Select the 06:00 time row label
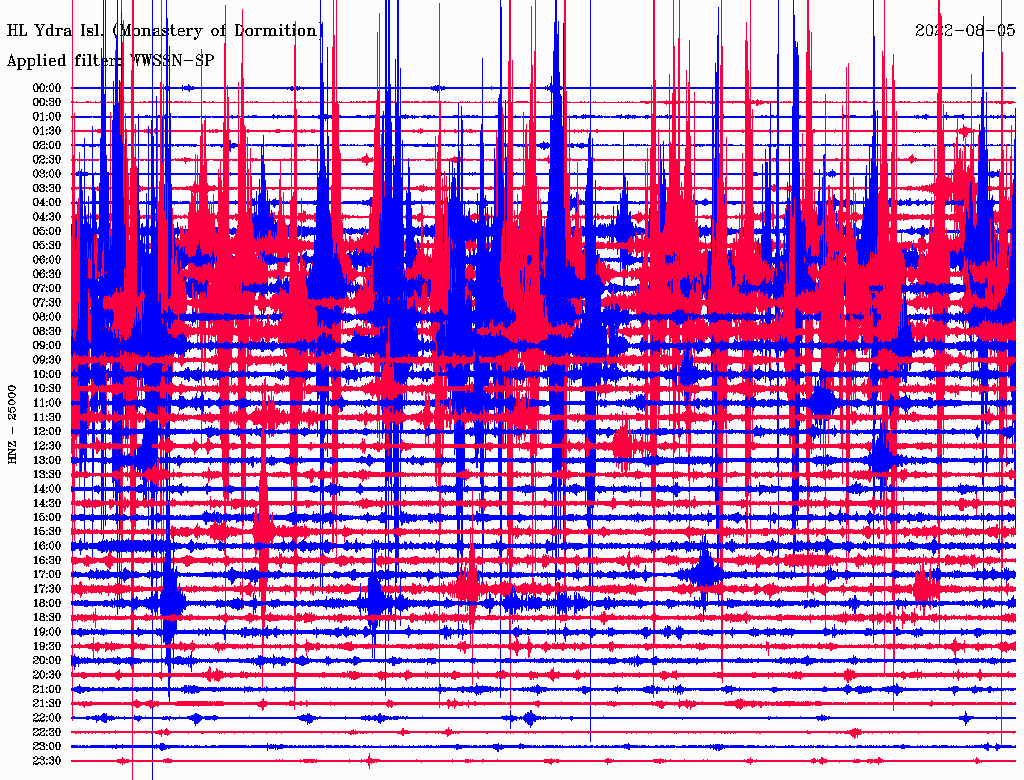The image size is (1024, 780). pyautogui.click(x=47, y=260)
